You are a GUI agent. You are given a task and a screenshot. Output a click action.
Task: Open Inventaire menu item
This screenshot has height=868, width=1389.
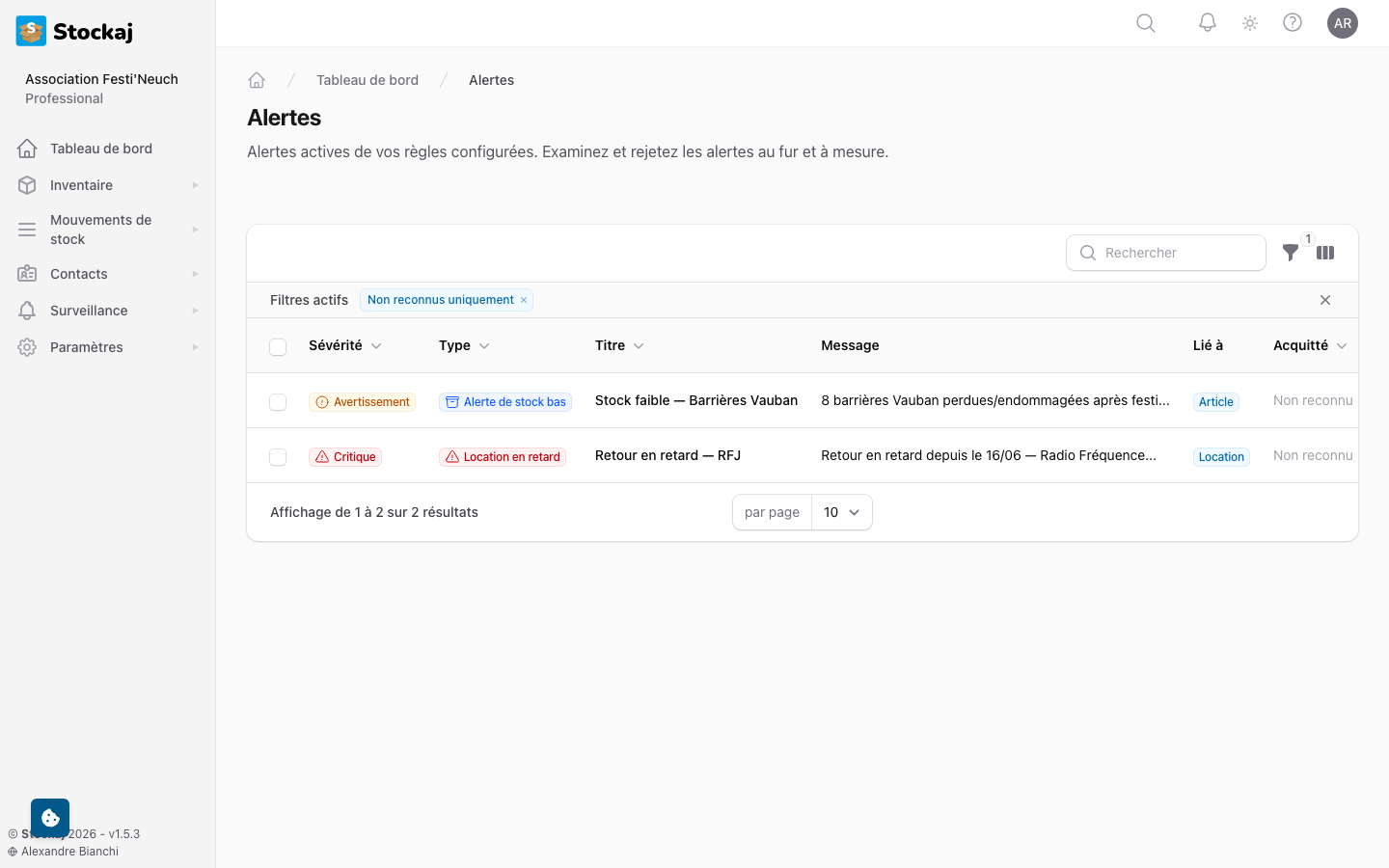click(x=108, y=185)
